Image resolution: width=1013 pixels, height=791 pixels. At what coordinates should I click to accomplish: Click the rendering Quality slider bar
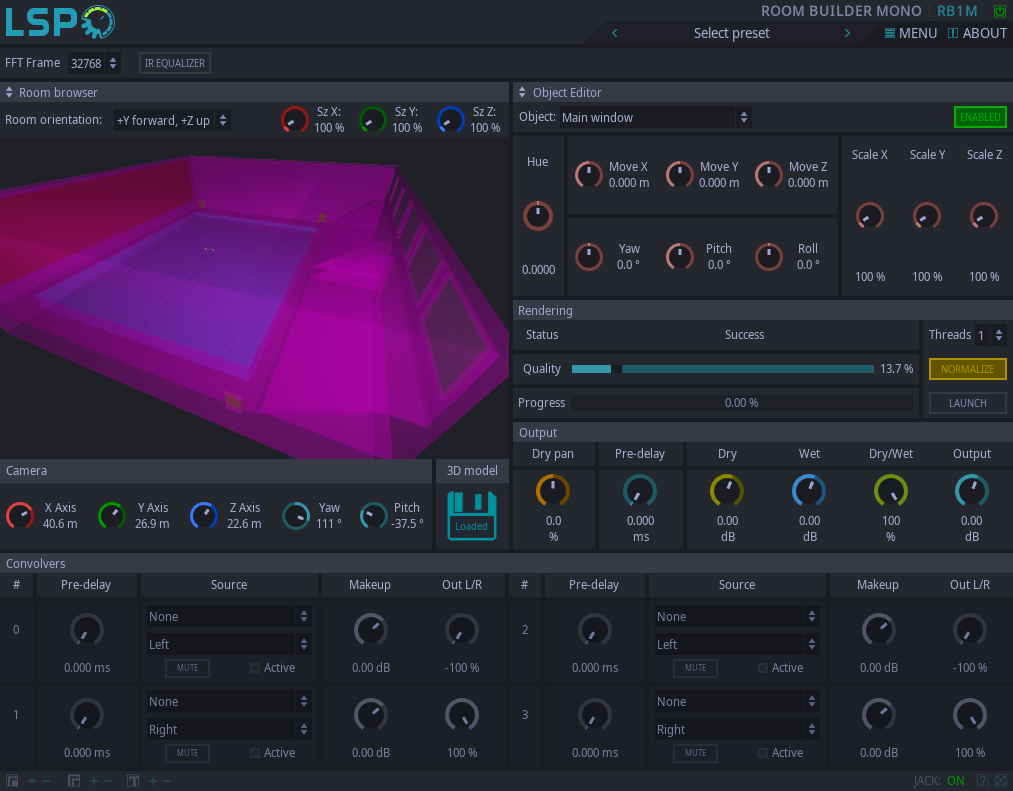(722, 369)
